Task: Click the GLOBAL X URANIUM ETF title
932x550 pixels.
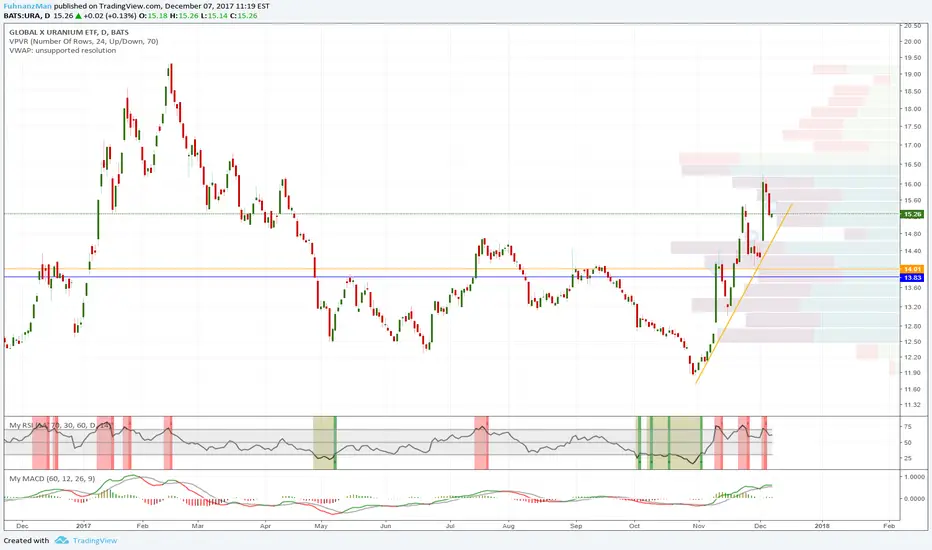Action: pos(68,32)
